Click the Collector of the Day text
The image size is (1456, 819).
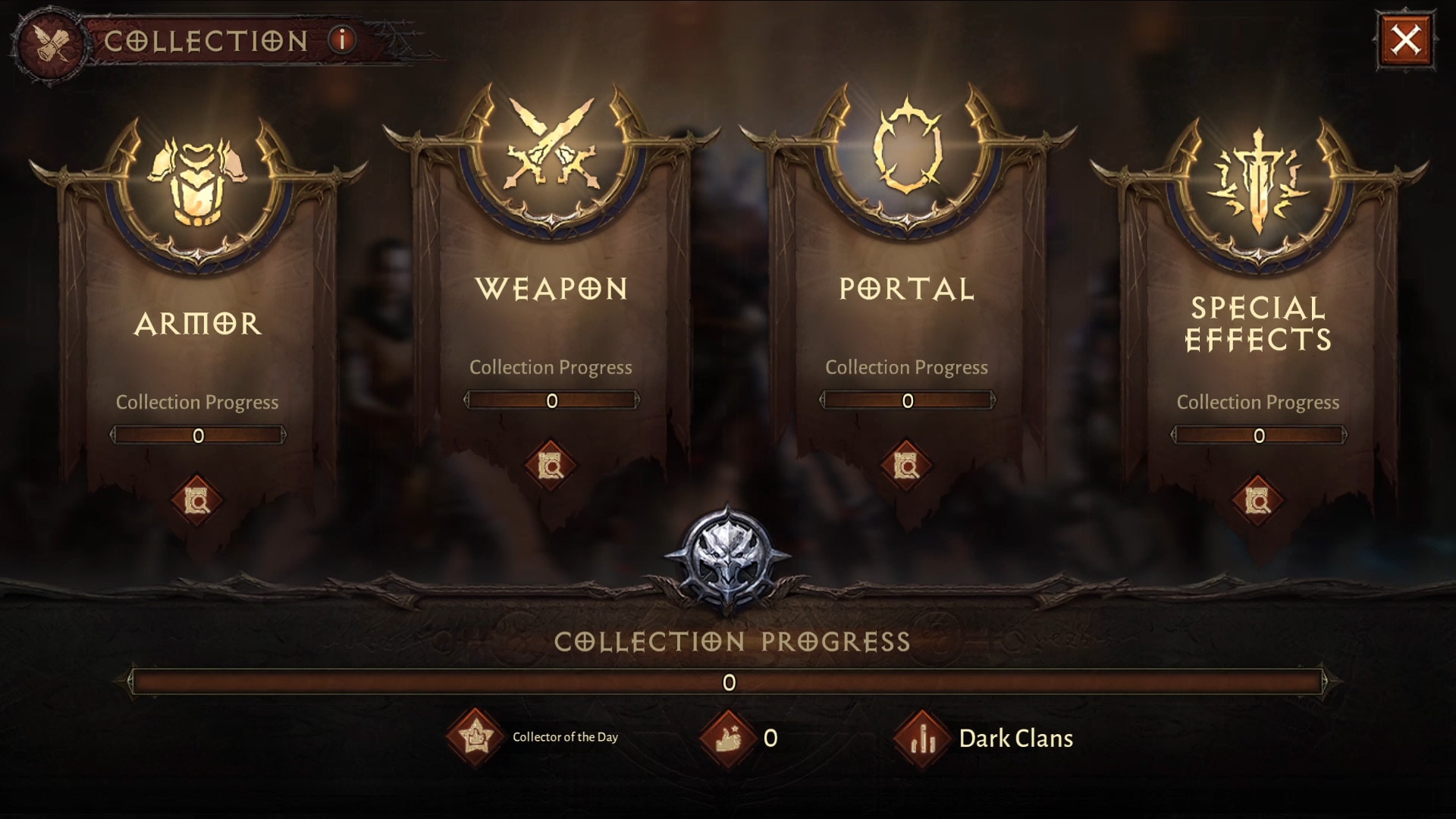pyautogui.click(x=565, y=737)
